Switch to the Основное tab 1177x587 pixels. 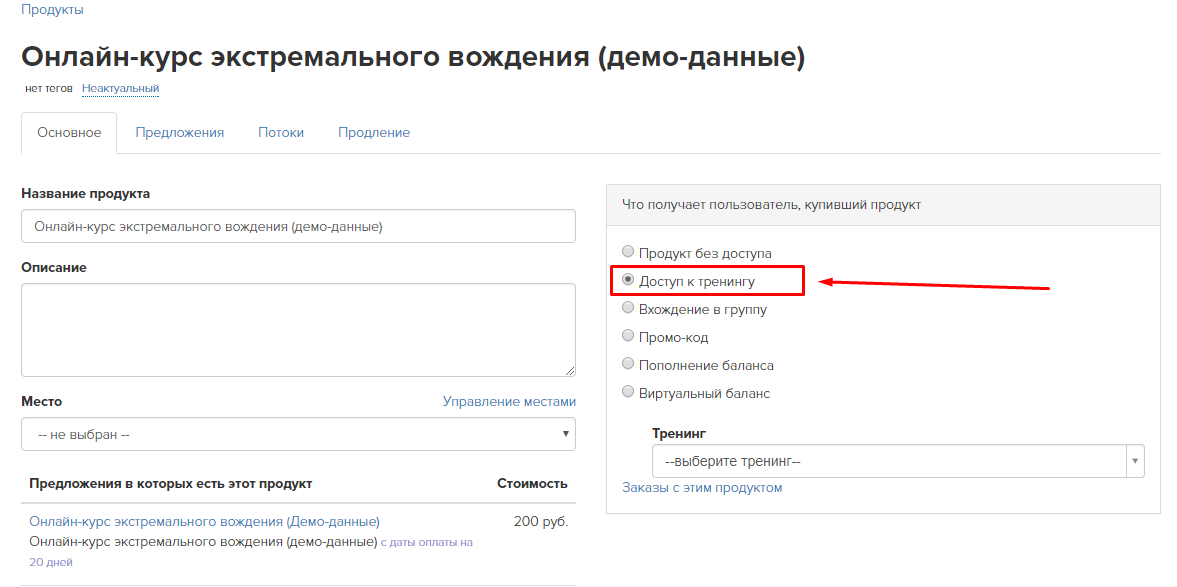[69, 133]
